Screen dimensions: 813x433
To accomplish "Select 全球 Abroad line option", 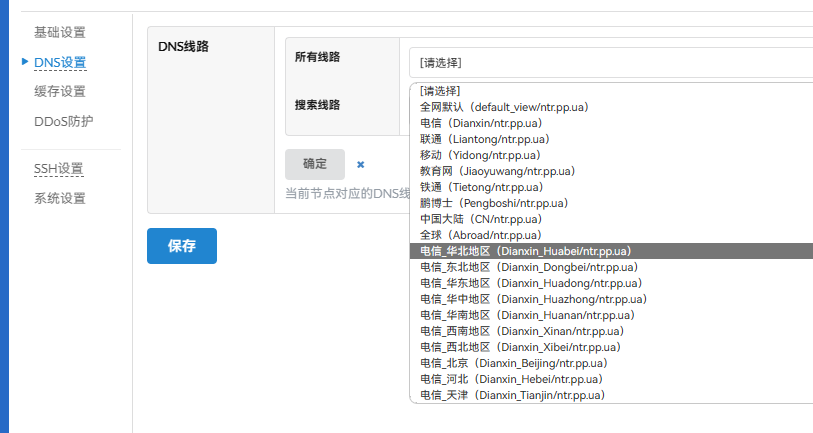I will (481, 235).
